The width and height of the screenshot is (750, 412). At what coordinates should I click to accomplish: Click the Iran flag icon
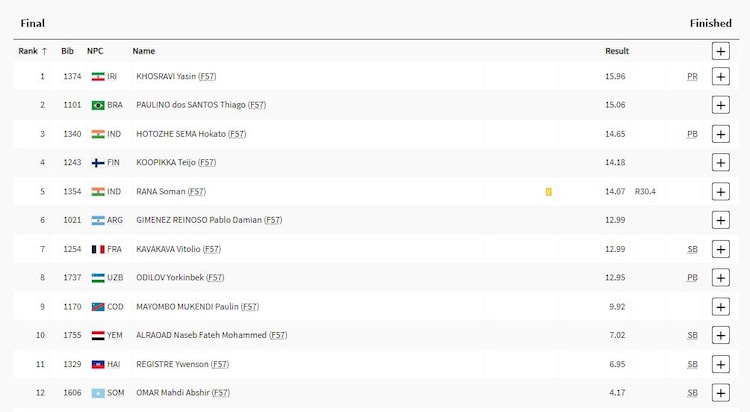tap(98, 77)
